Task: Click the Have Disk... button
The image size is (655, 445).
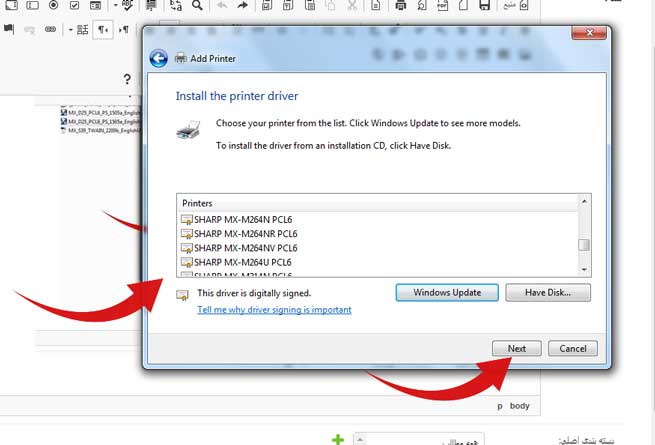Action: point(548,292)
